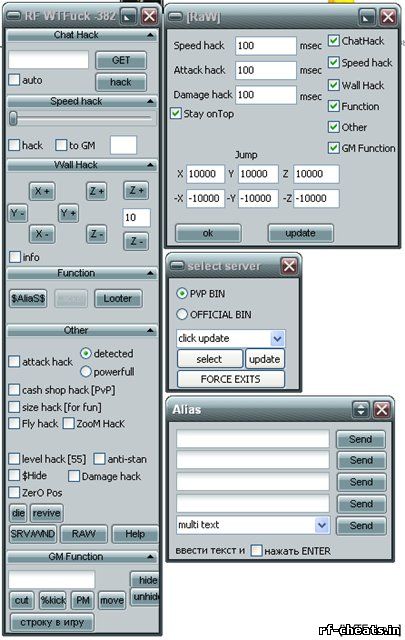Click the $AliaS$ function button
The width and height of the screenshot is (405, 640).
click(x=28, y=299)
